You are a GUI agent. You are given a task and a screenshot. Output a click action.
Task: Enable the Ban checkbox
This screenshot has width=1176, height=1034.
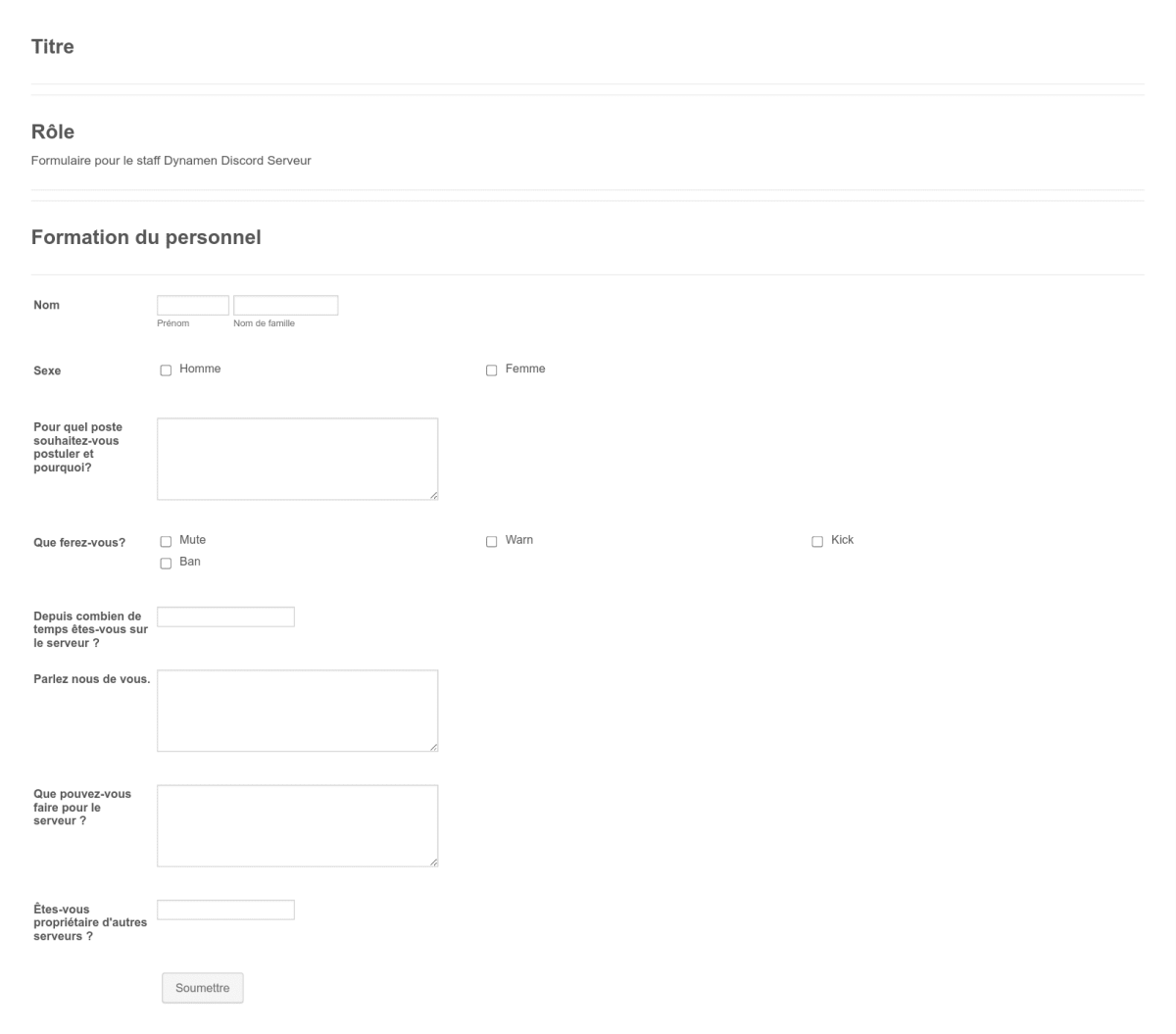(x=167, y=562)
